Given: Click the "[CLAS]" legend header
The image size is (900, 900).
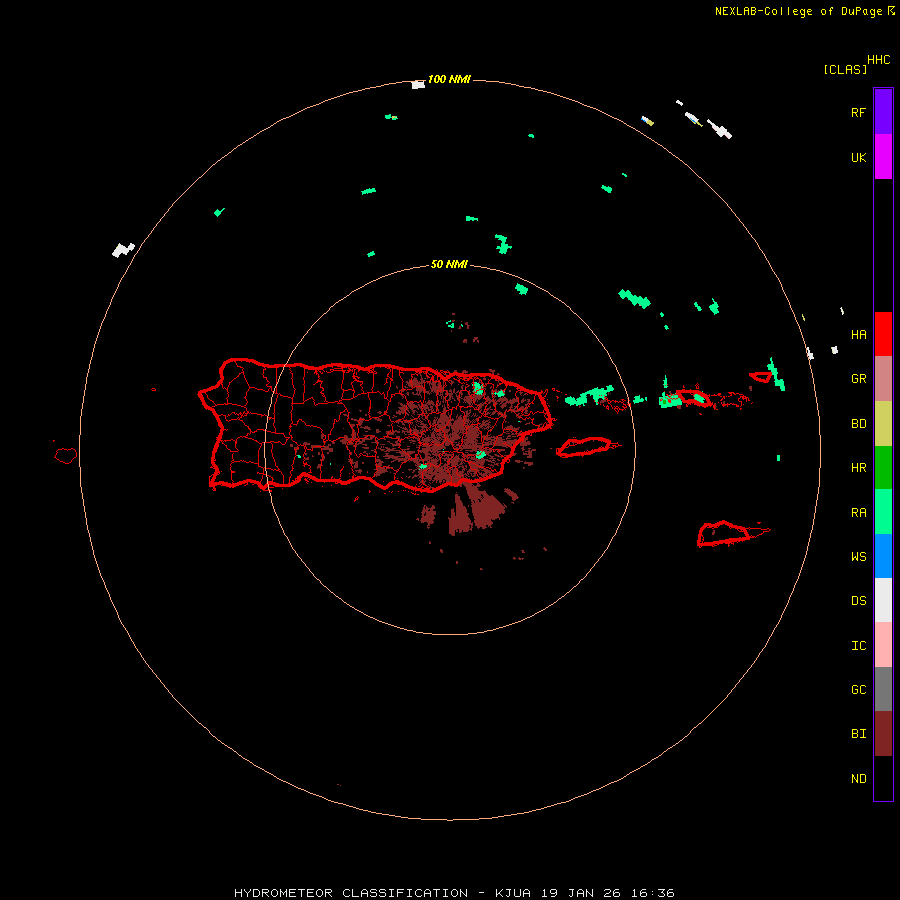Looking at the screenshot, I should click(845, 69).
